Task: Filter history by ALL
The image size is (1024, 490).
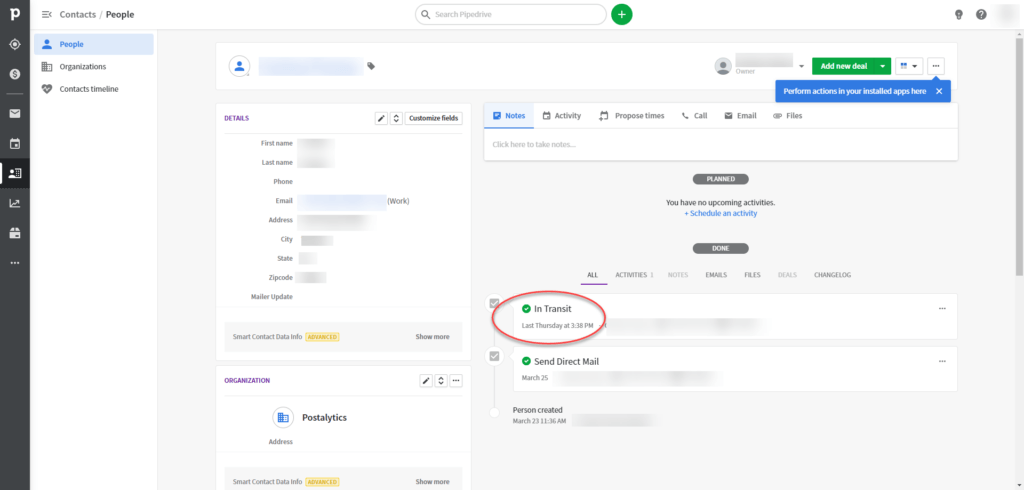Action: click(x=592, y=275)
